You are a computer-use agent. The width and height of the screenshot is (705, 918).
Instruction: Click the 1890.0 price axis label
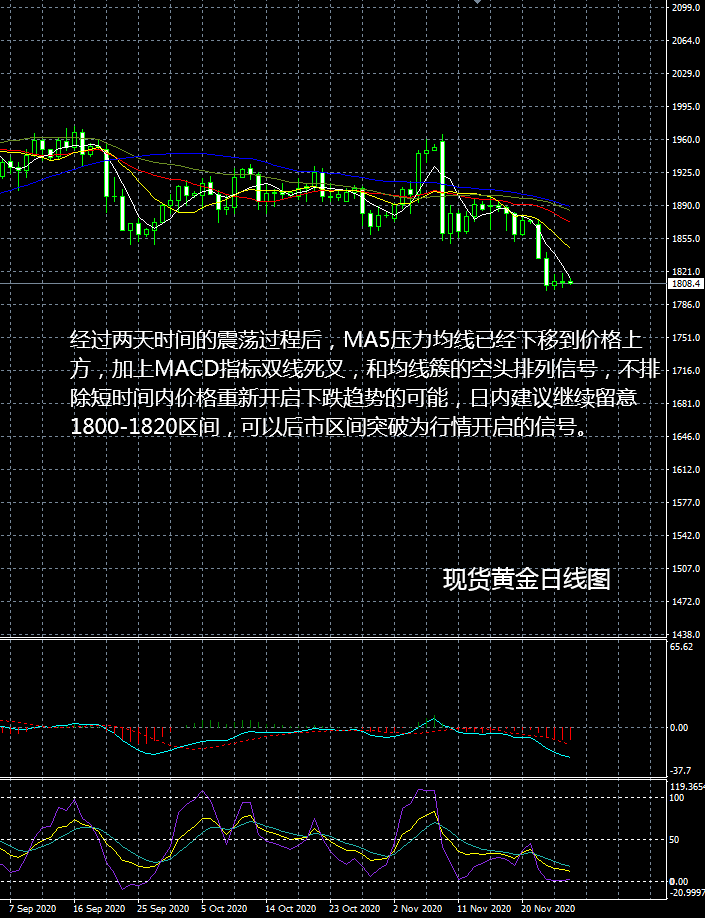point(686,205)
